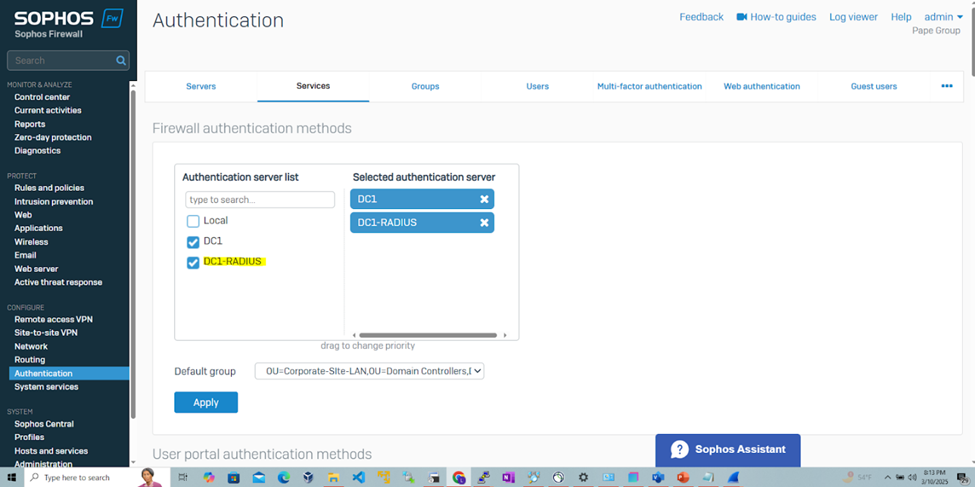This screenshot has height=487, width=975.
Task: Launch Copilot from the taskbar
Action: coord(209,477)
